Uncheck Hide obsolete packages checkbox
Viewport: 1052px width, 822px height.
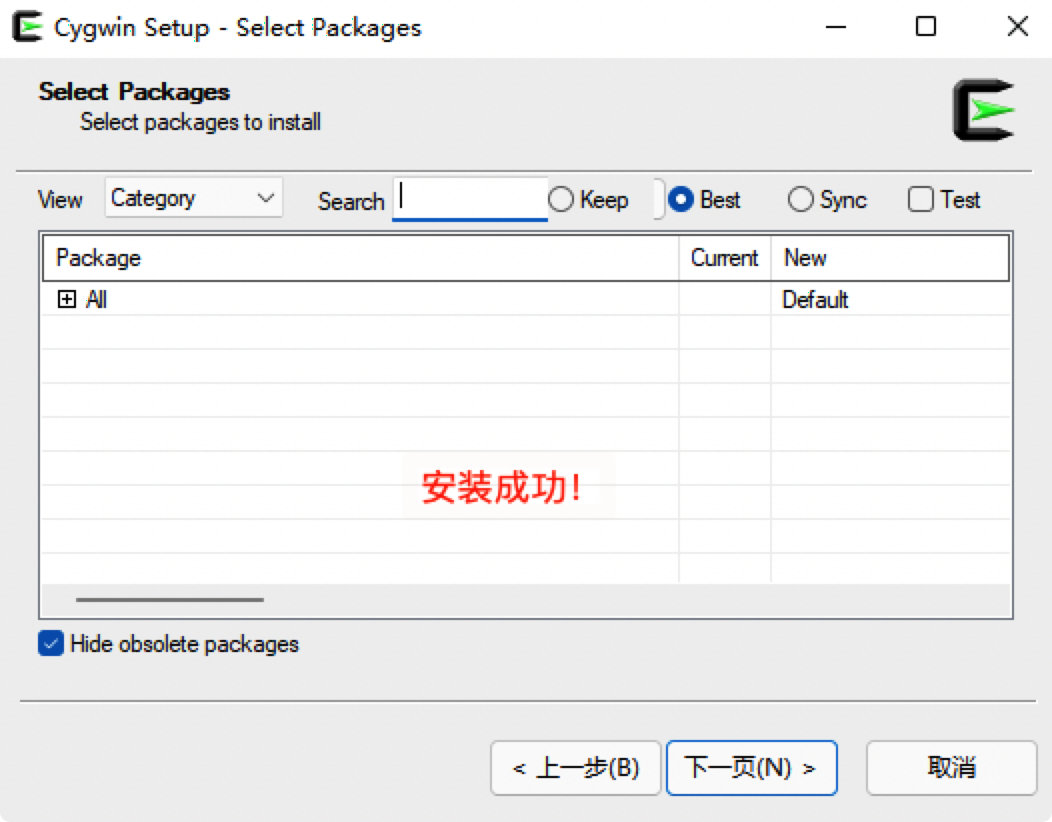(x=51, y=643)
